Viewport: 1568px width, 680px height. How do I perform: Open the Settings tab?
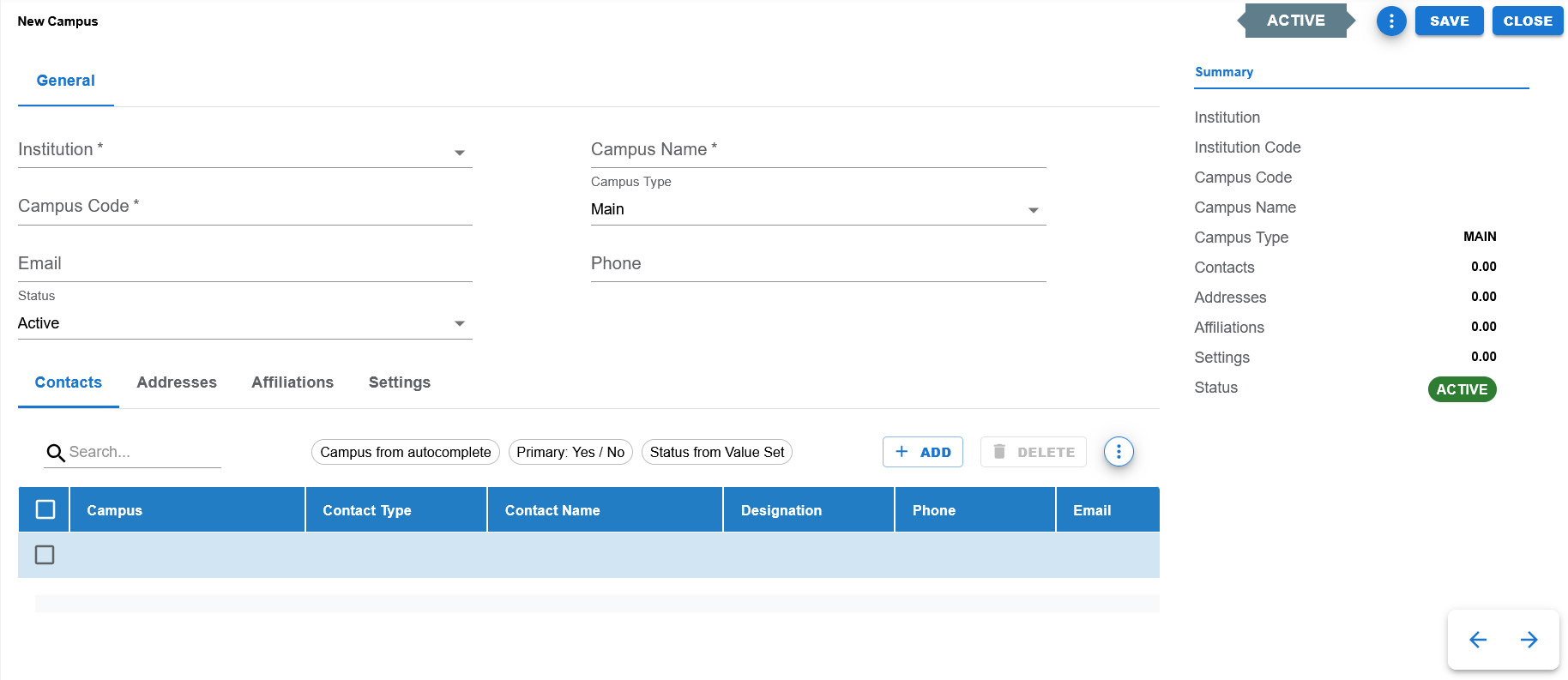[x=400, y=382]
